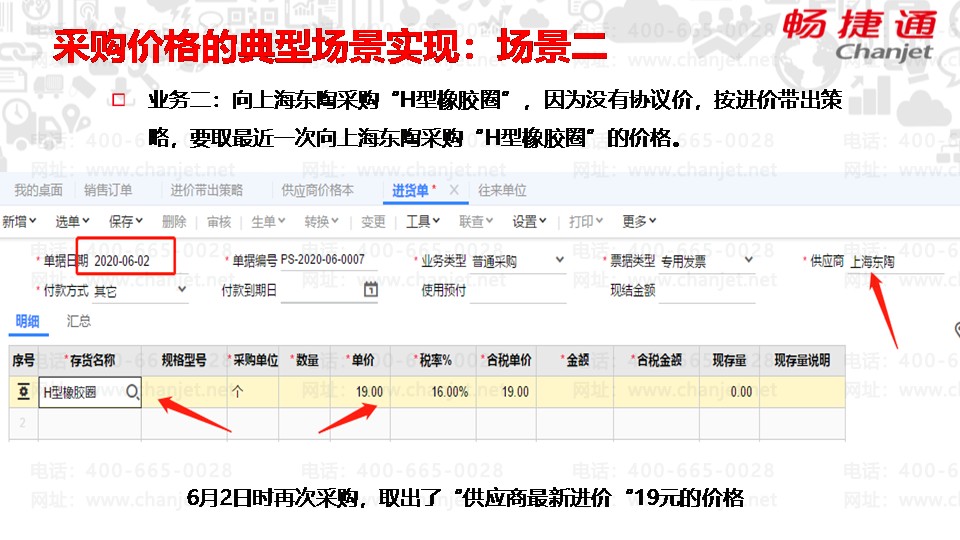Click the 现存量 column header
960x540 pixels.
pos(729,361)
